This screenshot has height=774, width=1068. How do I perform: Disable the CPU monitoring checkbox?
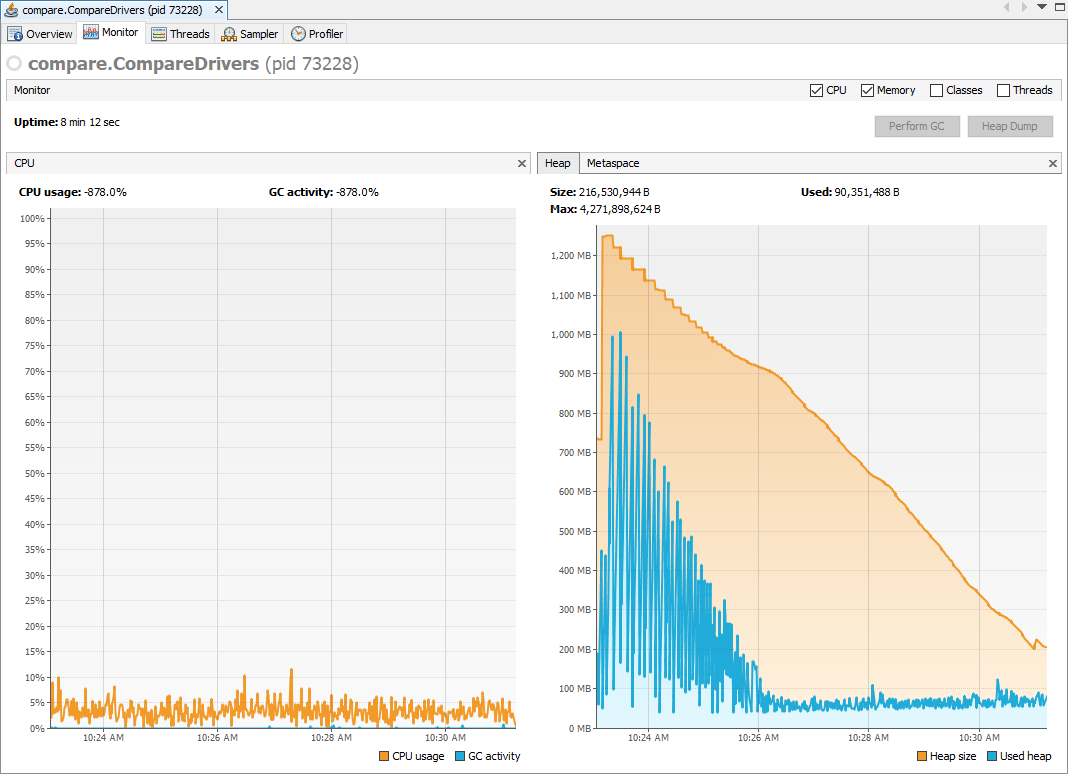(x=816, y=90)
